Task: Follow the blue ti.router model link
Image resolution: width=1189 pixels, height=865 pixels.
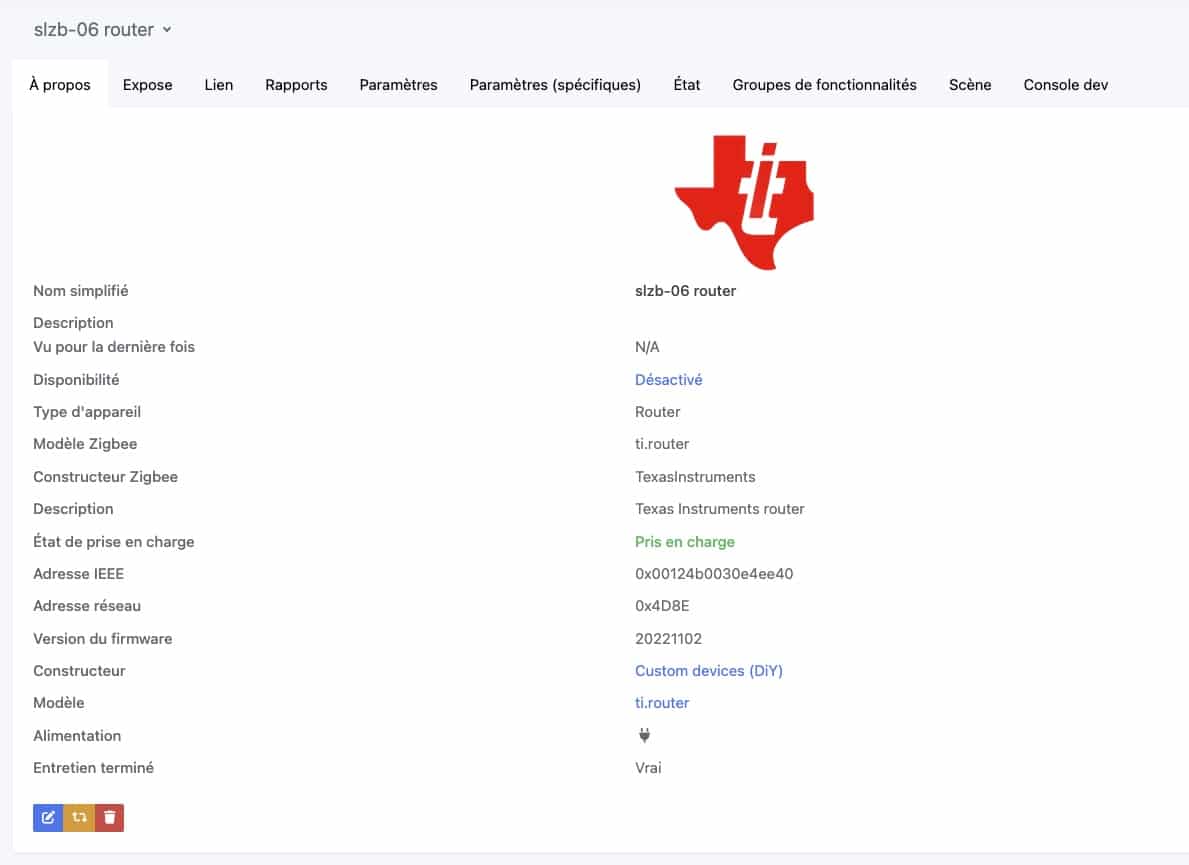Action: click(662, 703)
